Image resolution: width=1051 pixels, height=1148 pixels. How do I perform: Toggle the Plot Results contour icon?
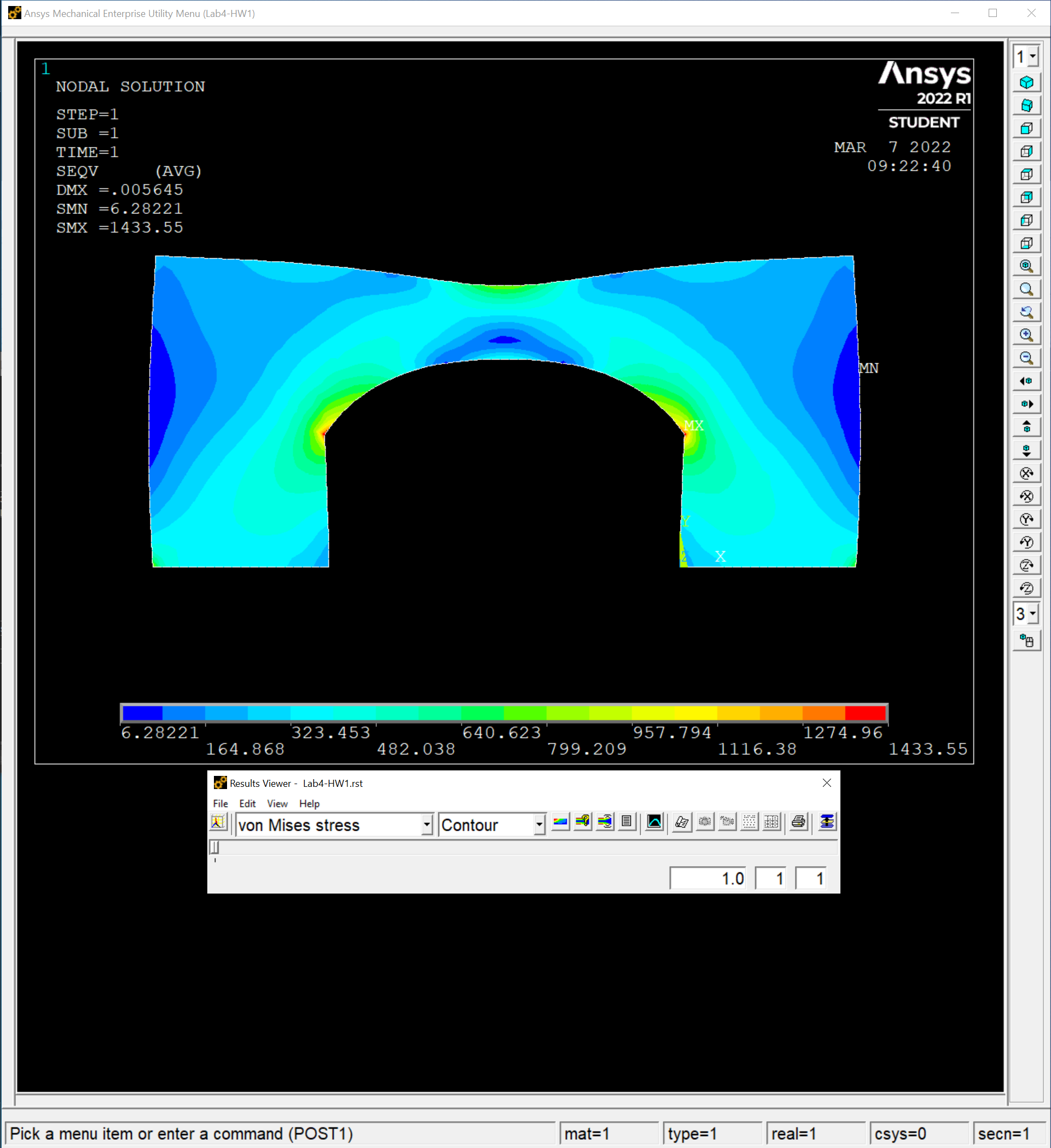click(560, 822)
